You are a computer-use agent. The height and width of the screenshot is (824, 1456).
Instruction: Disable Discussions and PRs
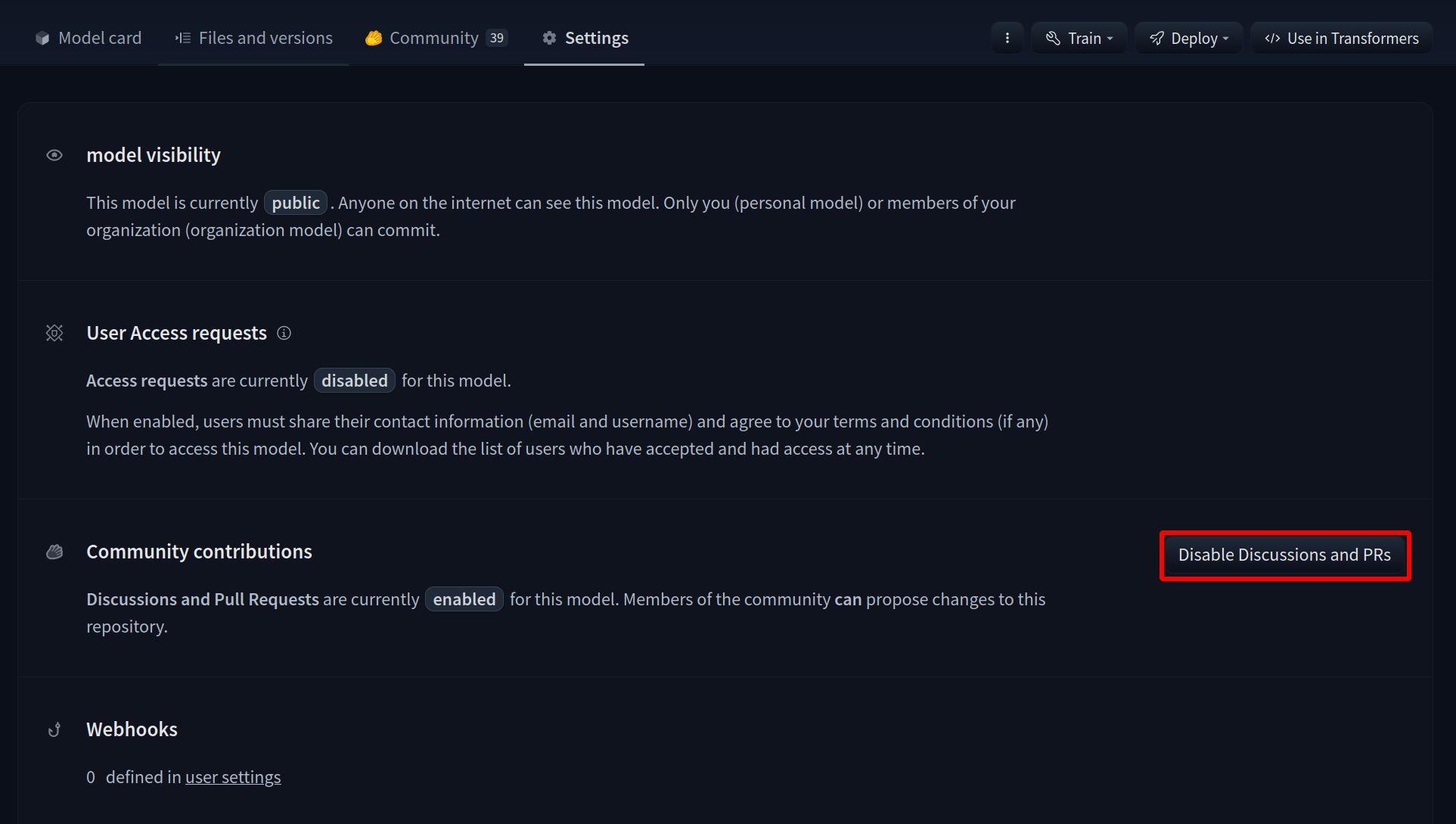pos(1284,555)
